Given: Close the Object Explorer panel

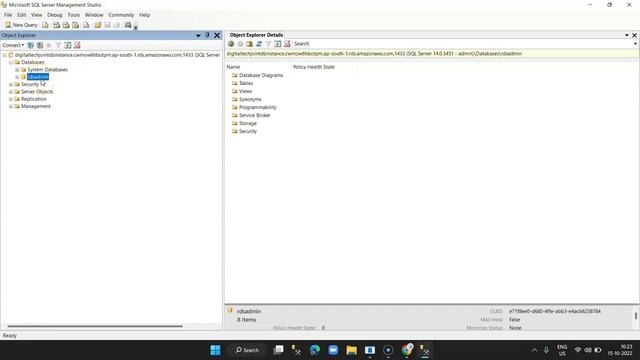Looking at the screenshot, I should [x=217, y=35].
